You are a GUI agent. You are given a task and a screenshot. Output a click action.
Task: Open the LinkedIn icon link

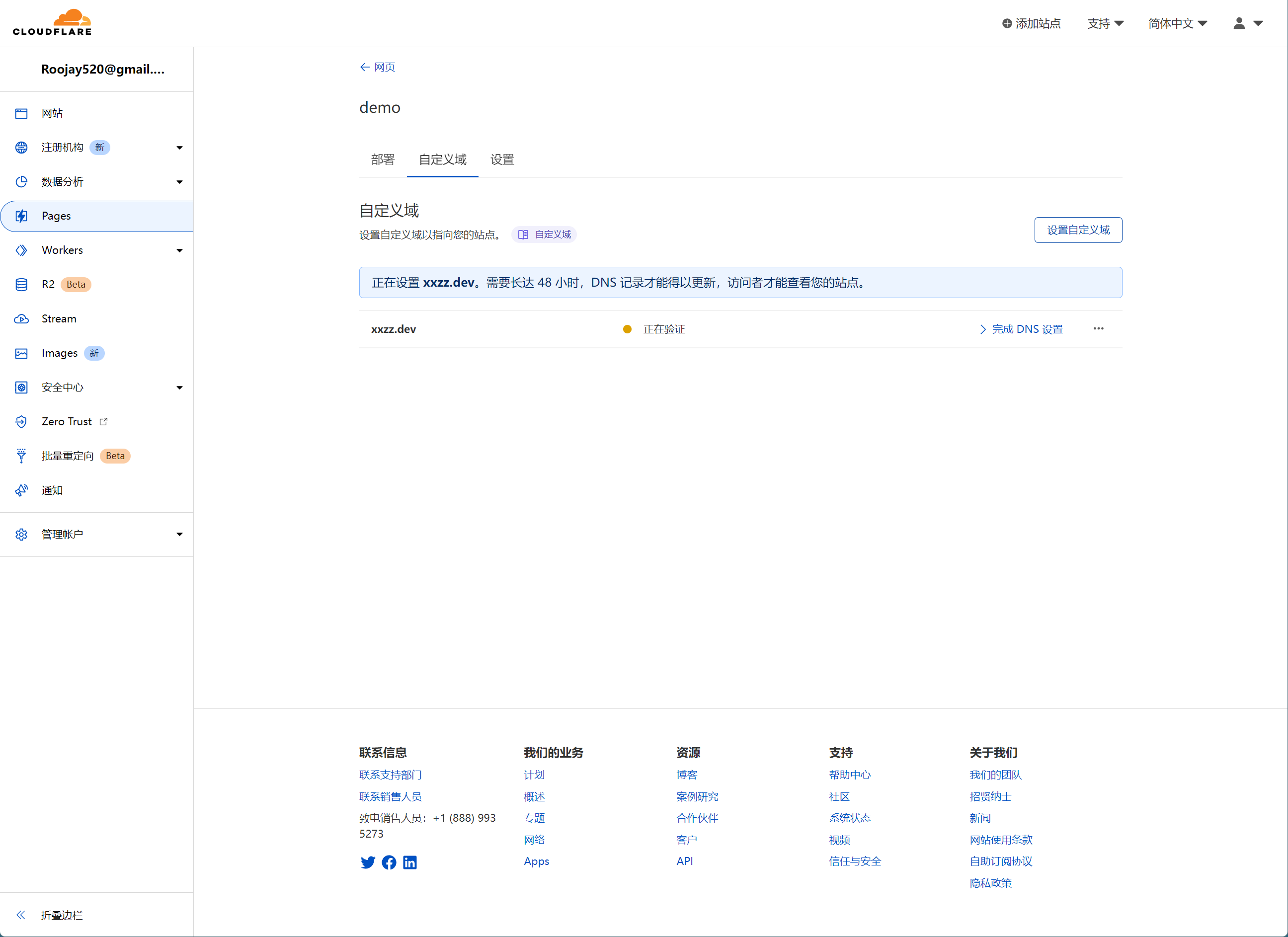point(409,862)
